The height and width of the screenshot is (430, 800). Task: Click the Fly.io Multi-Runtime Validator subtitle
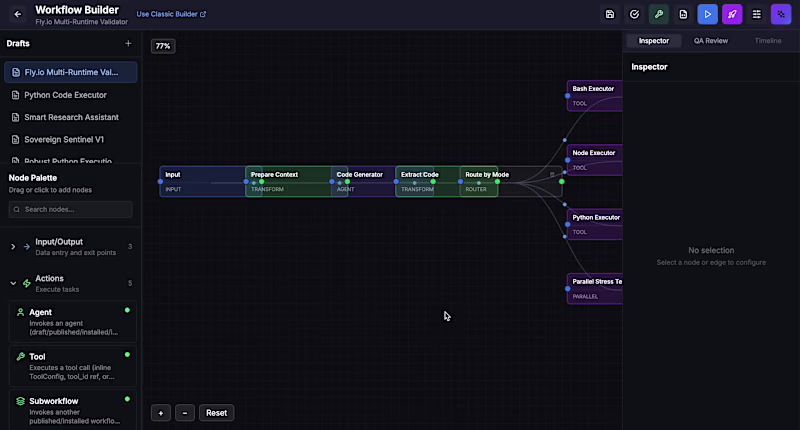[x=82, y=22]
